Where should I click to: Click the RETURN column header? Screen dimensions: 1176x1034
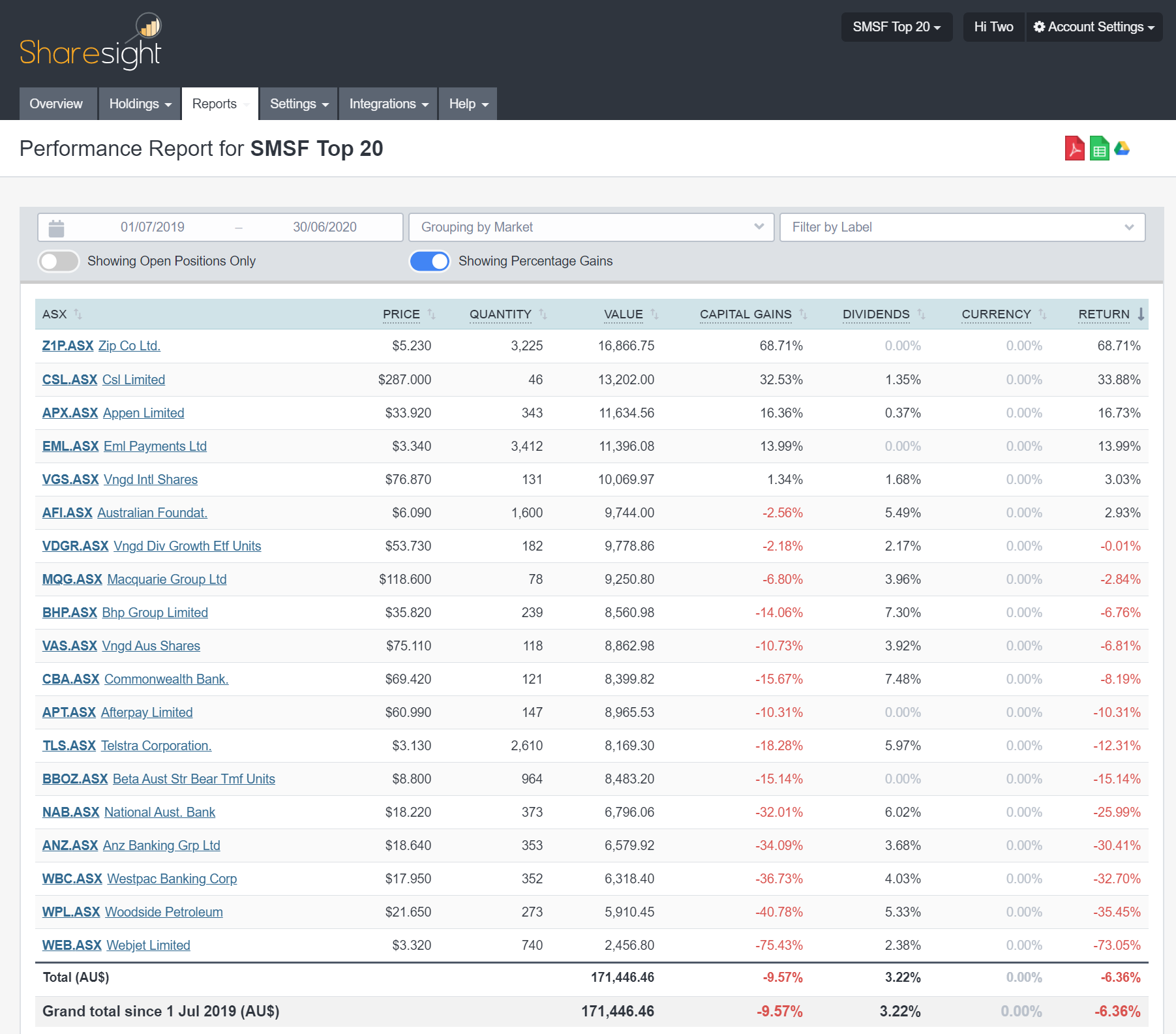[1104, 314]
